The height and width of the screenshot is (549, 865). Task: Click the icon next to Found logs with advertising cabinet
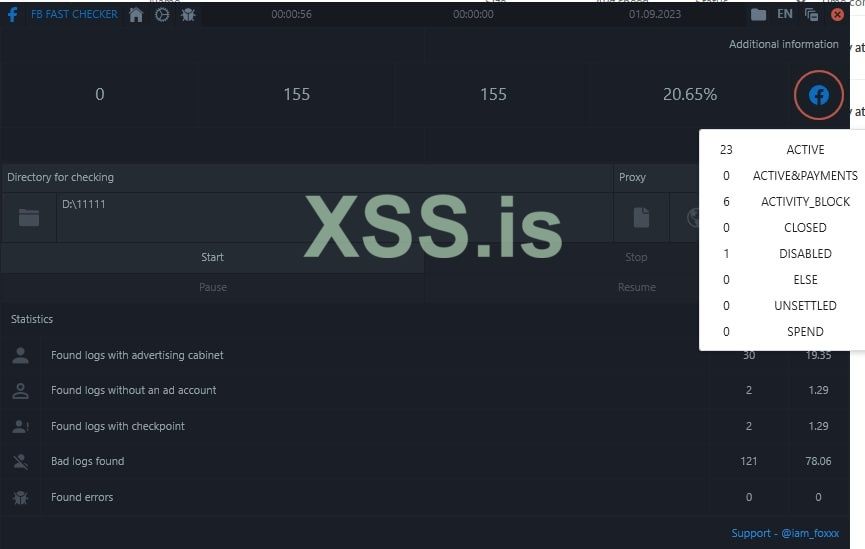tap(20, 355)
